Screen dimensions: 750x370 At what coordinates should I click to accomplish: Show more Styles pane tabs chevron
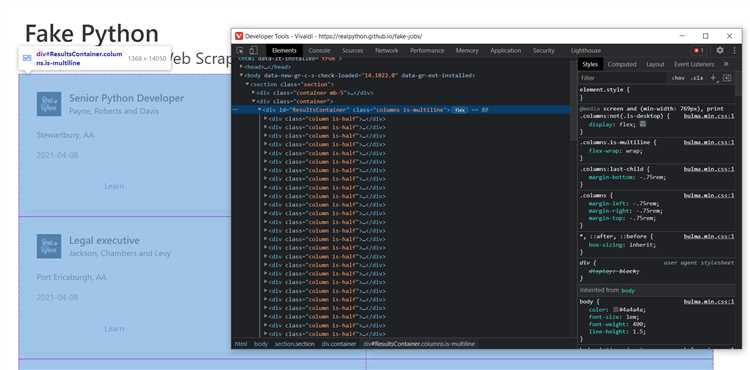[726, 64]
